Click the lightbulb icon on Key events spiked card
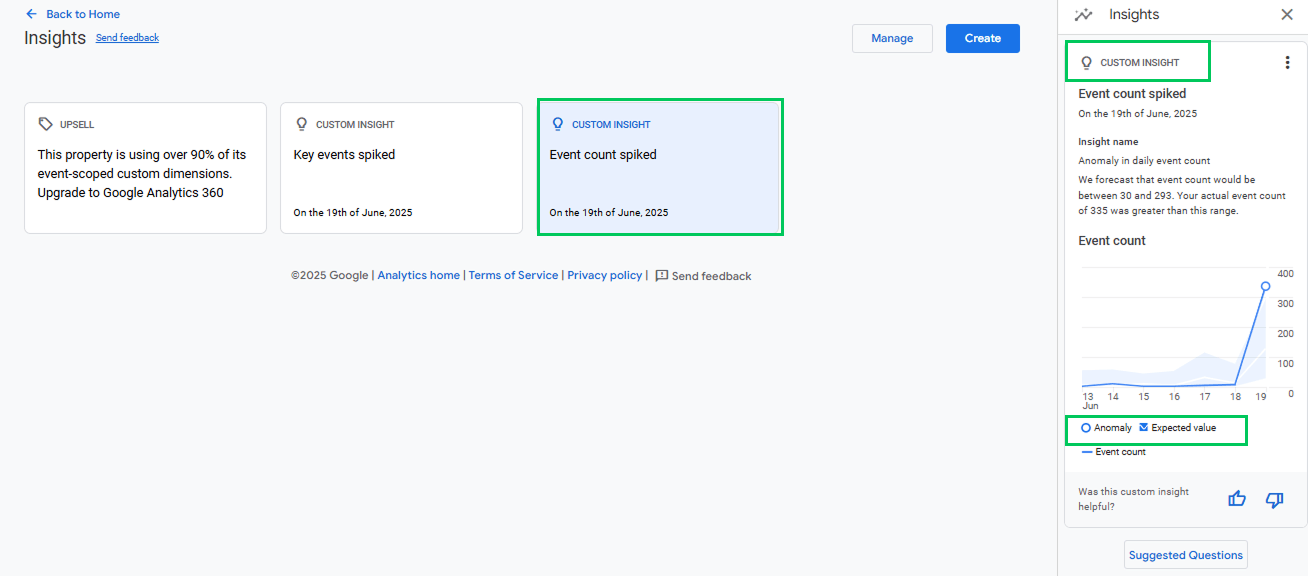Image resolution: width=1308 pixels, height=576 pixels. [x=301, y=124]
